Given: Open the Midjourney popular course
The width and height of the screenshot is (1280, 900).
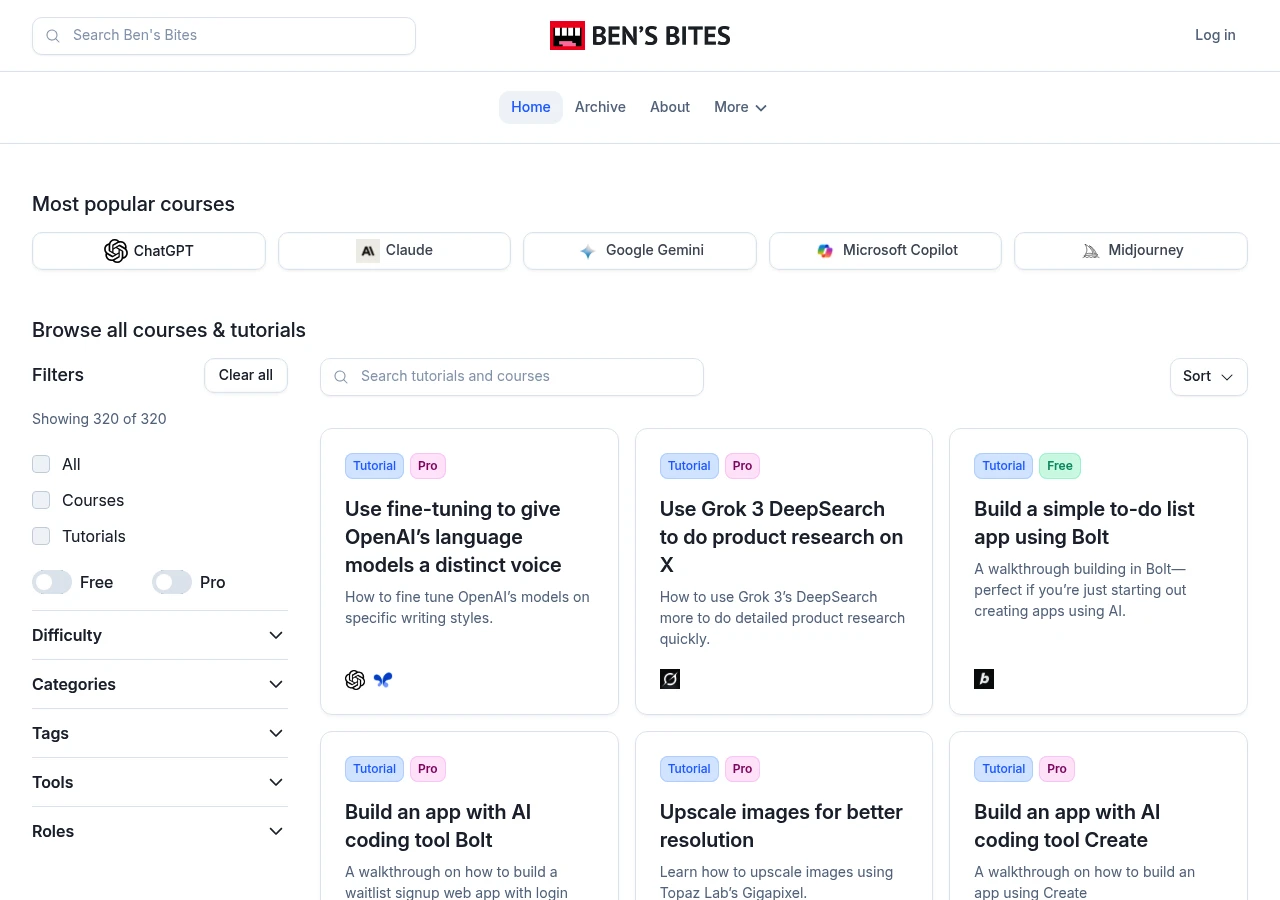Looking at the screenshot, I should click(x=1131, y=251).
